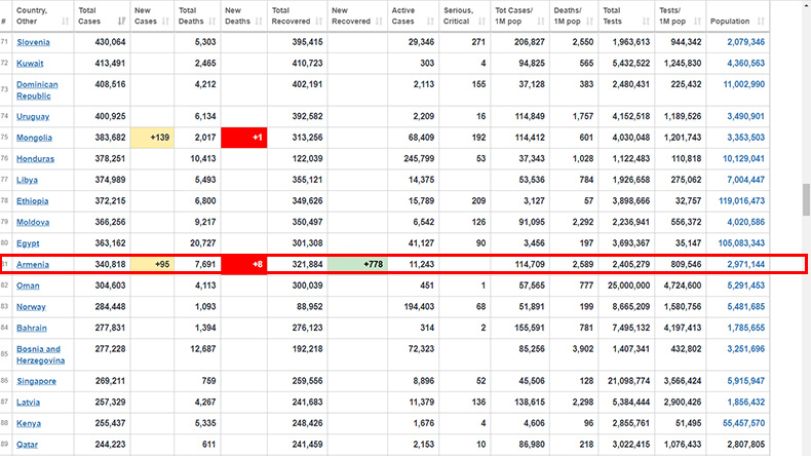Sort by Active Cases column icon
This screenshot has height=456, width=811.
pos(430,21)
